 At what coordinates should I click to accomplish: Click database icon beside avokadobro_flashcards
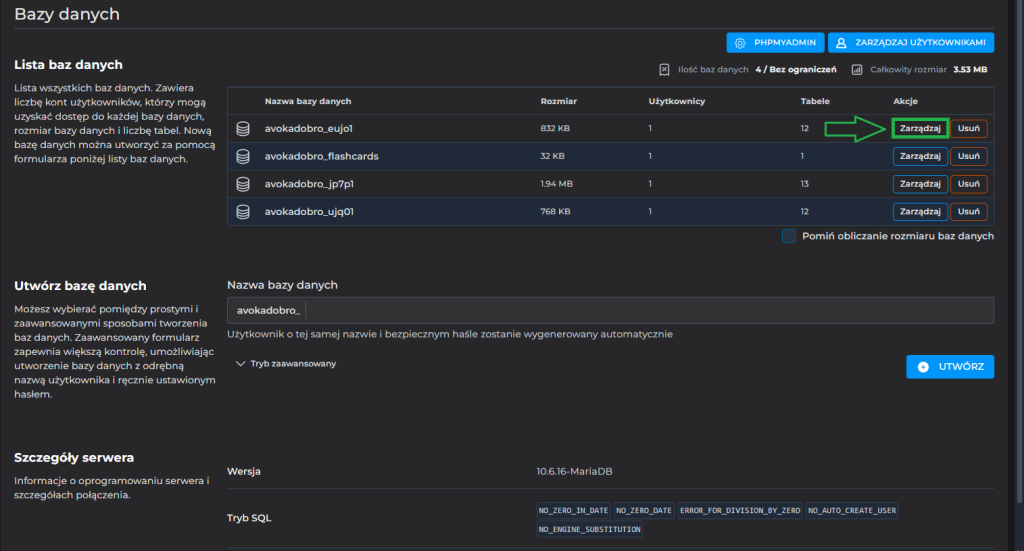[242, 156]
